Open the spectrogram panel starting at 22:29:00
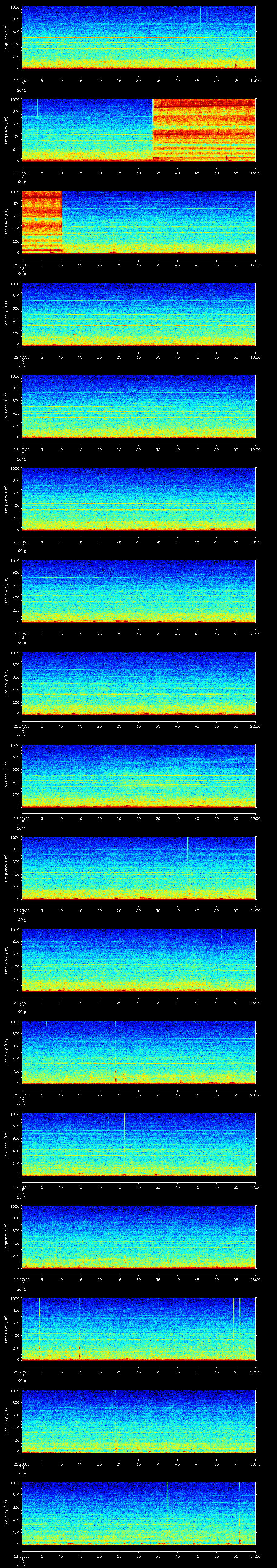The image size is (277, 1568). point(138,1421)
